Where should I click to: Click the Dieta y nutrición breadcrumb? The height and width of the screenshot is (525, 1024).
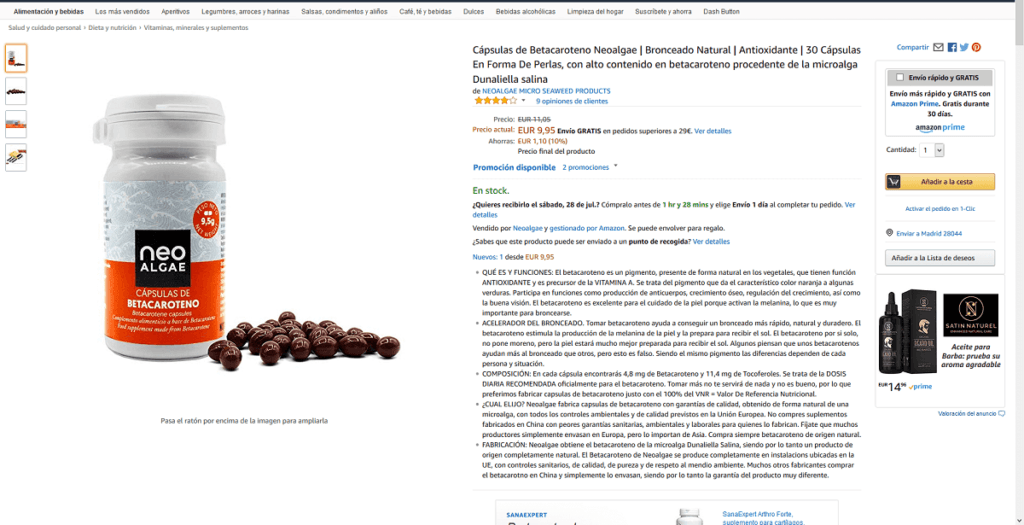pyautogui.click(x=112, y=28)
